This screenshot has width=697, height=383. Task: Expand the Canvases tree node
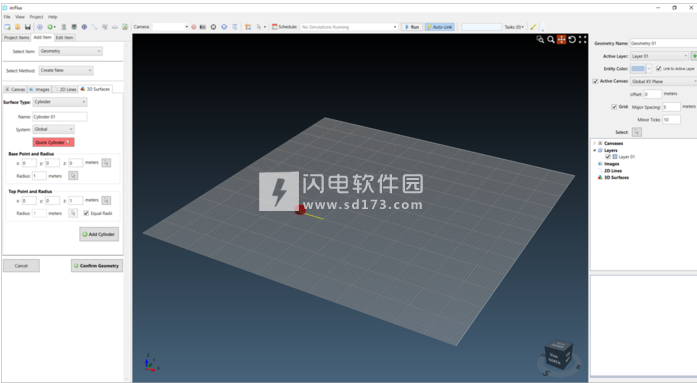[x=594, y=143]
